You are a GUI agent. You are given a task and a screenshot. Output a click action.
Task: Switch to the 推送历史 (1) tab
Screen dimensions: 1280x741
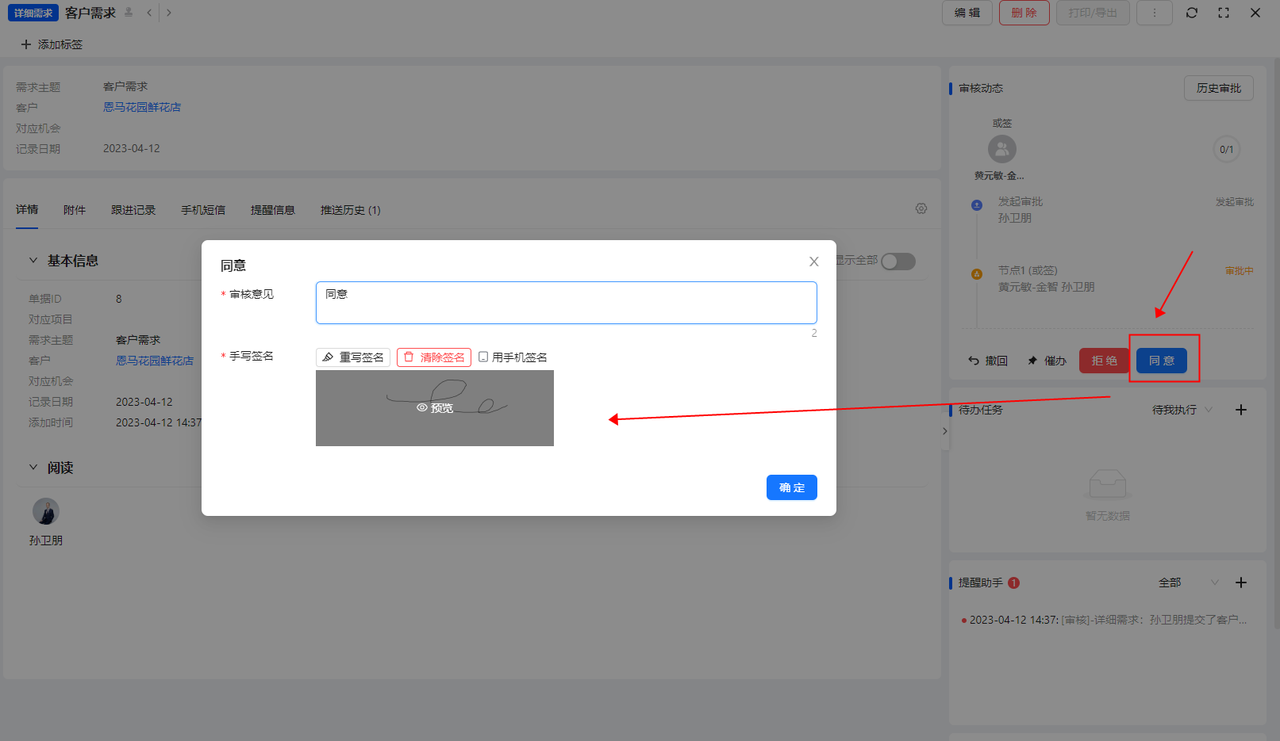(x=350, y=210)
